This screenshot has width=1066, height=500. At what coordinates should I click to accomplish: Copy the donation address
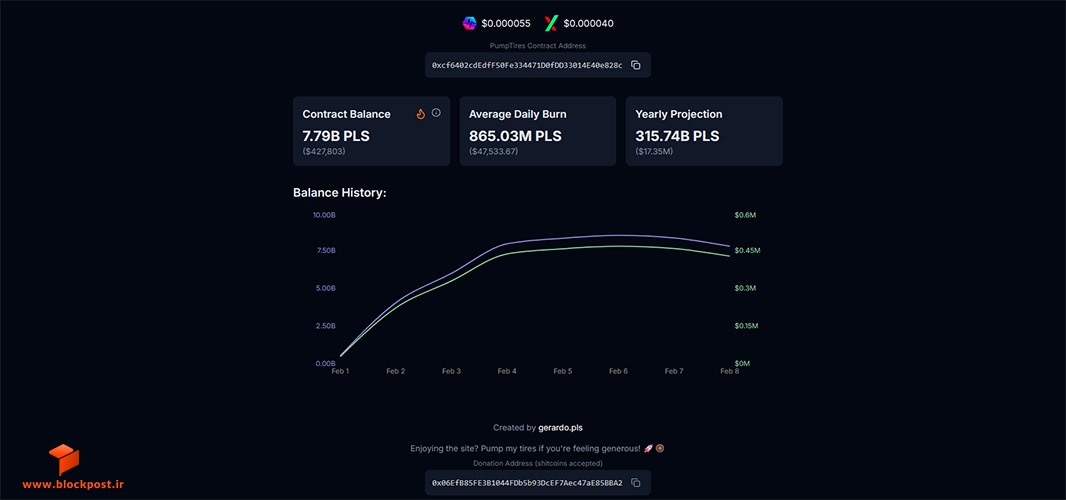coord(636,482)
